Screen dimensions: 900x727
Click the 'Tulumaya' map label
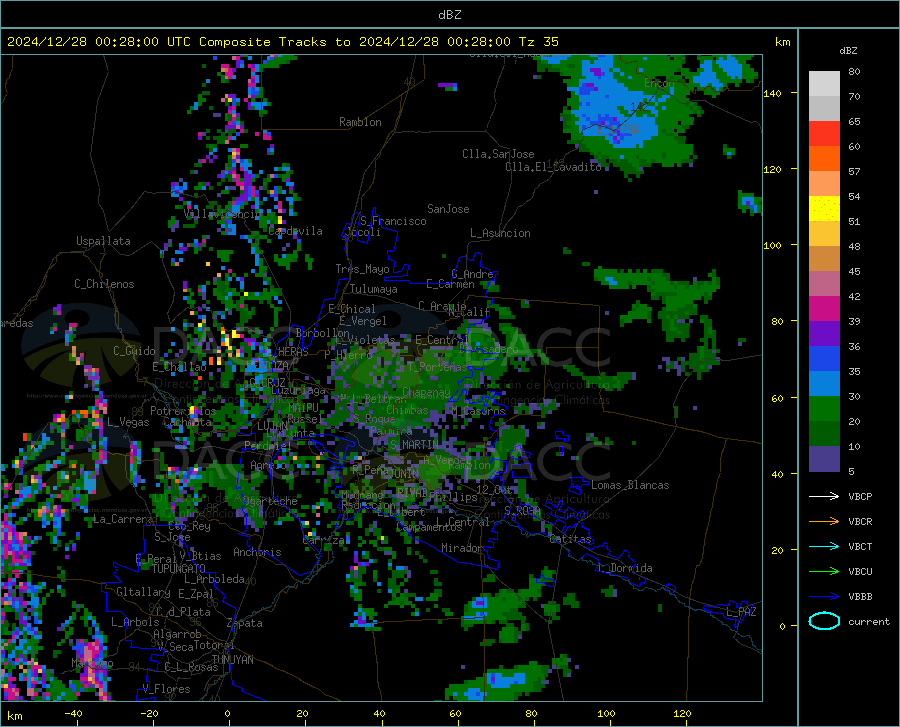click(x=373, y=289)
